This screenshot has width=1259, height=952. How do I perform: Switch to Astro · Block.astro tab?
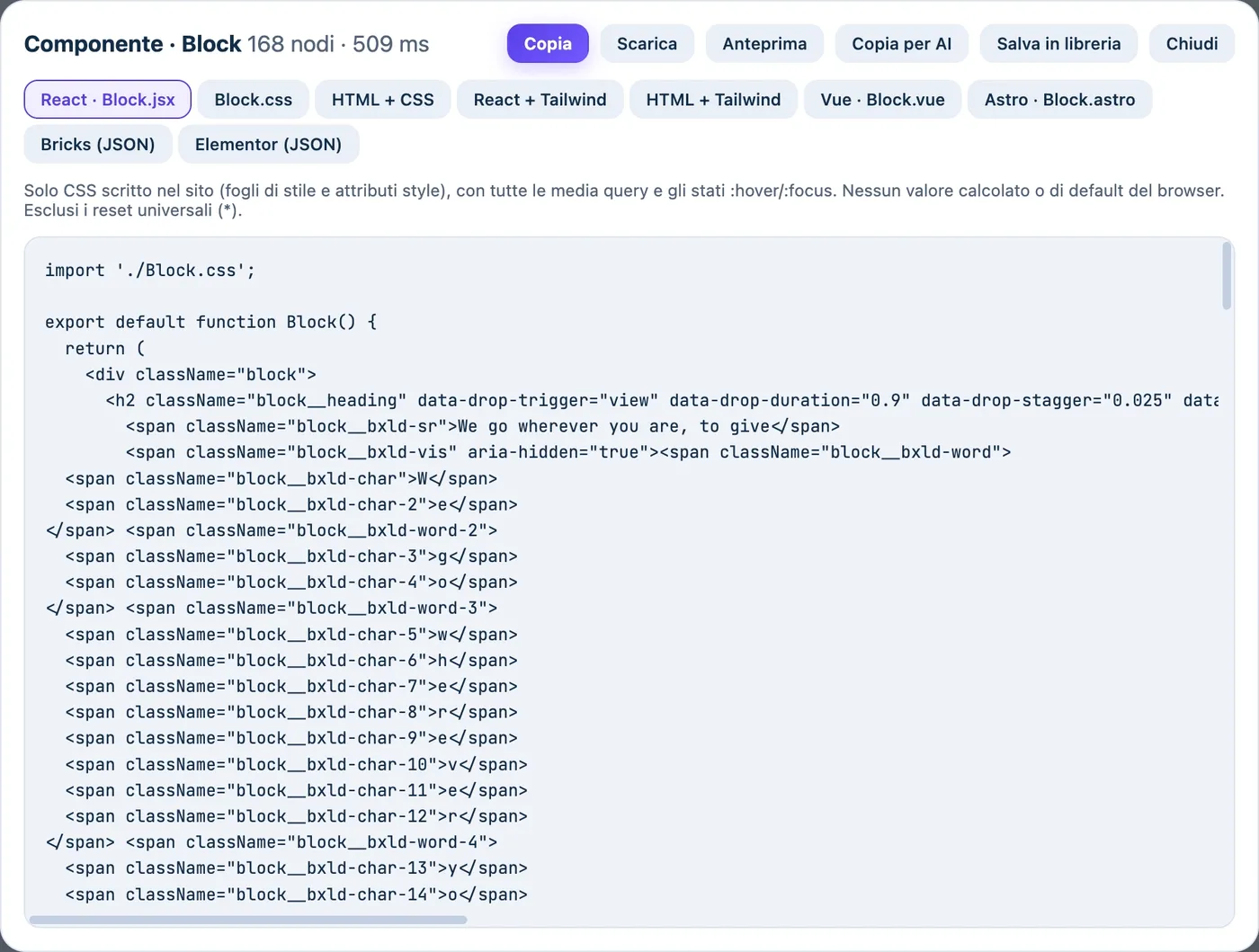click(x=1059, y=99)
